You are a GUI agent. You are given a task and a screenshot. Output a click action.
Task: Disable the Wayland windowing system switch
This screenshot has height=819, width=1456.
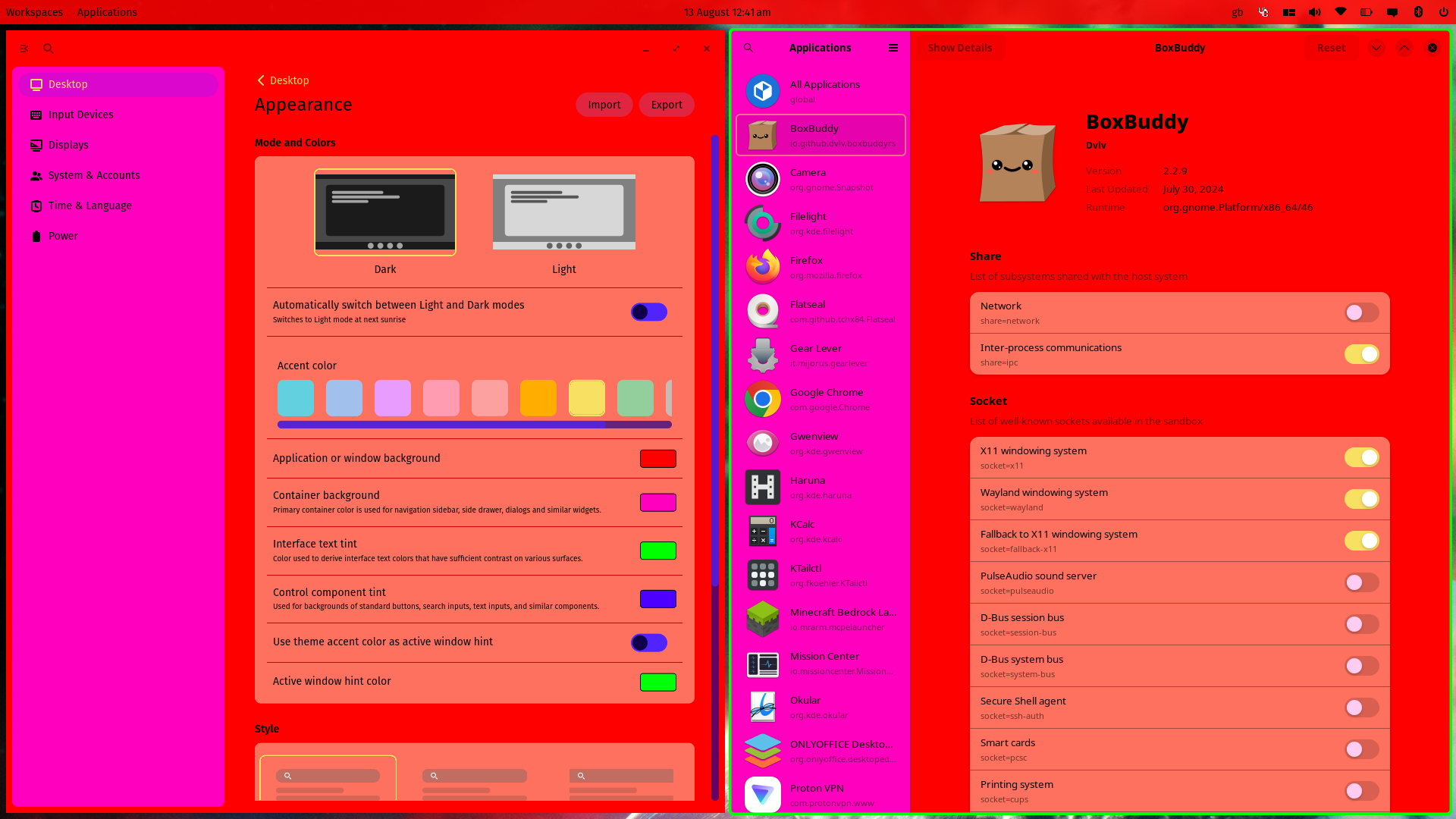pyautogui.click(x=1361, y=499)
